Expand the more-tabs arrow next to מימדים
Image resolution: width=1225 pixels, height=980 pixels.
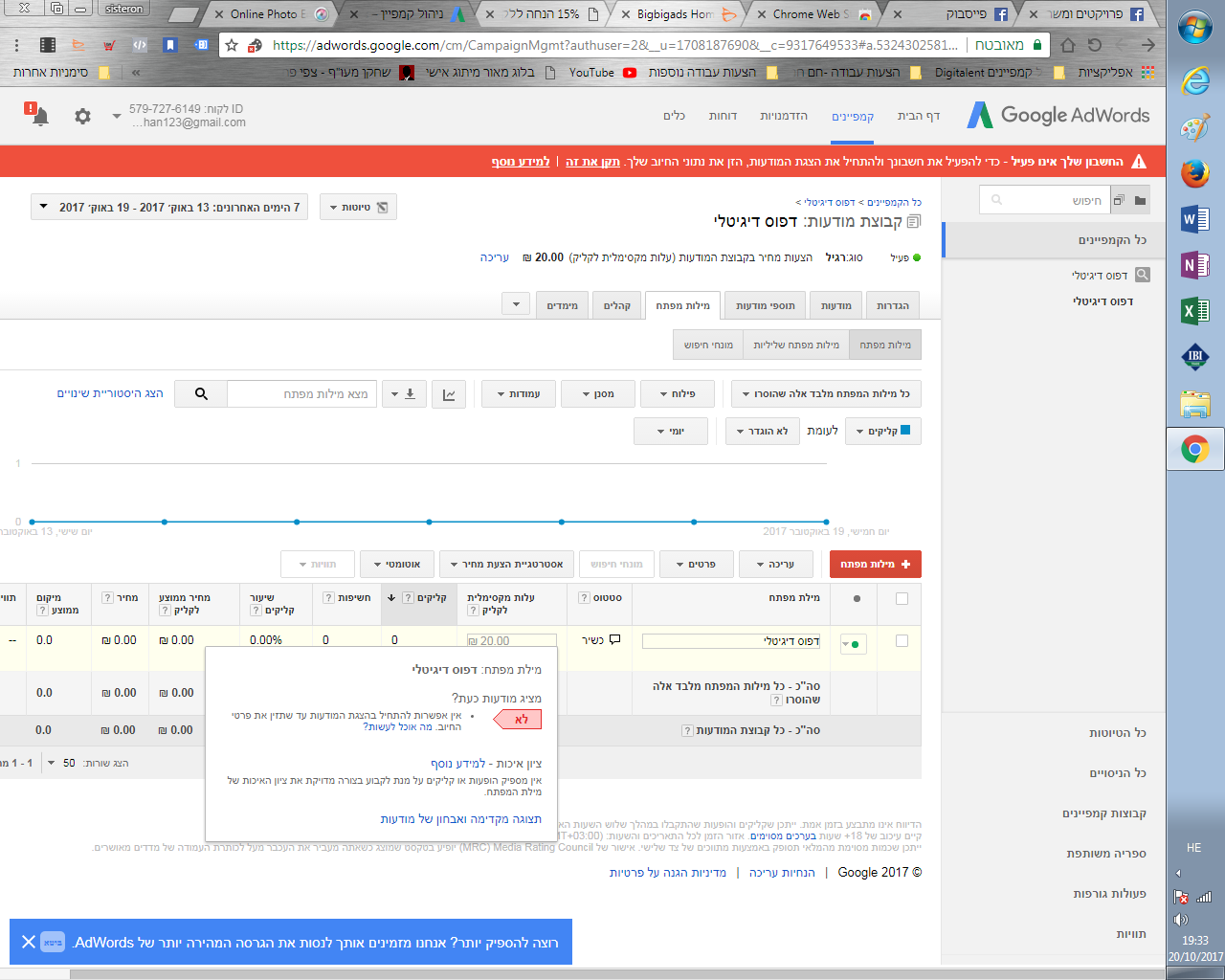[516, 304]
